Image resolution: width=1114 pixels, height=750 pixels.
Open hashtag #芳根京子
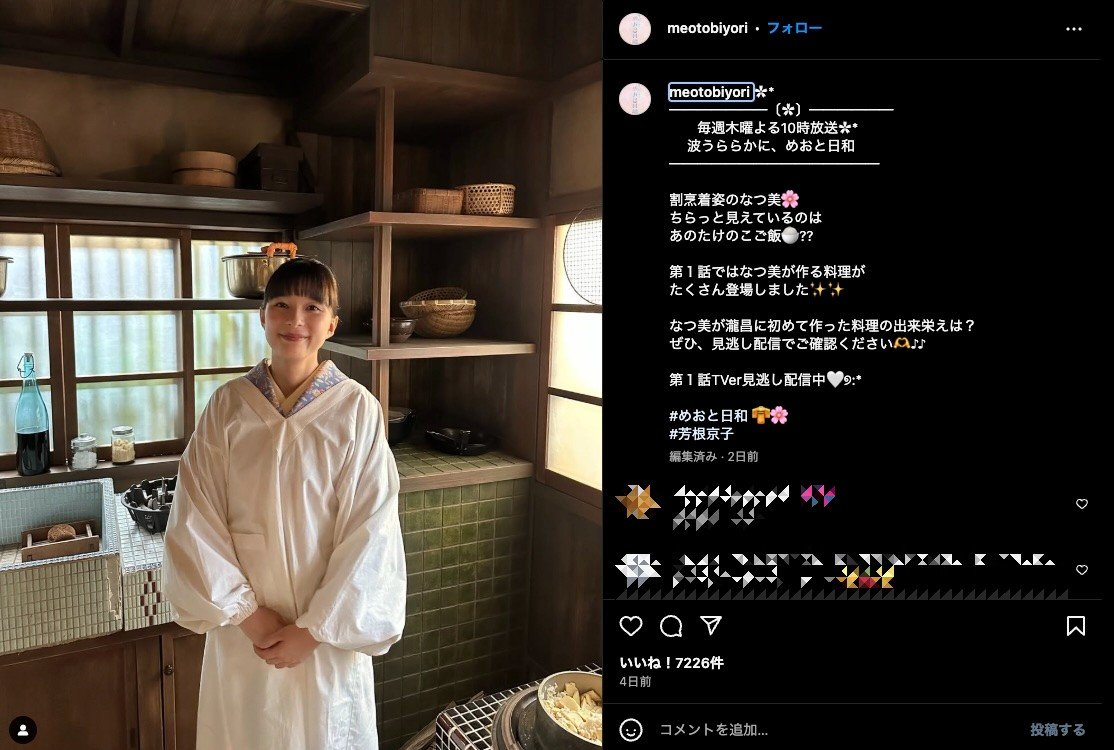(701, 433)
